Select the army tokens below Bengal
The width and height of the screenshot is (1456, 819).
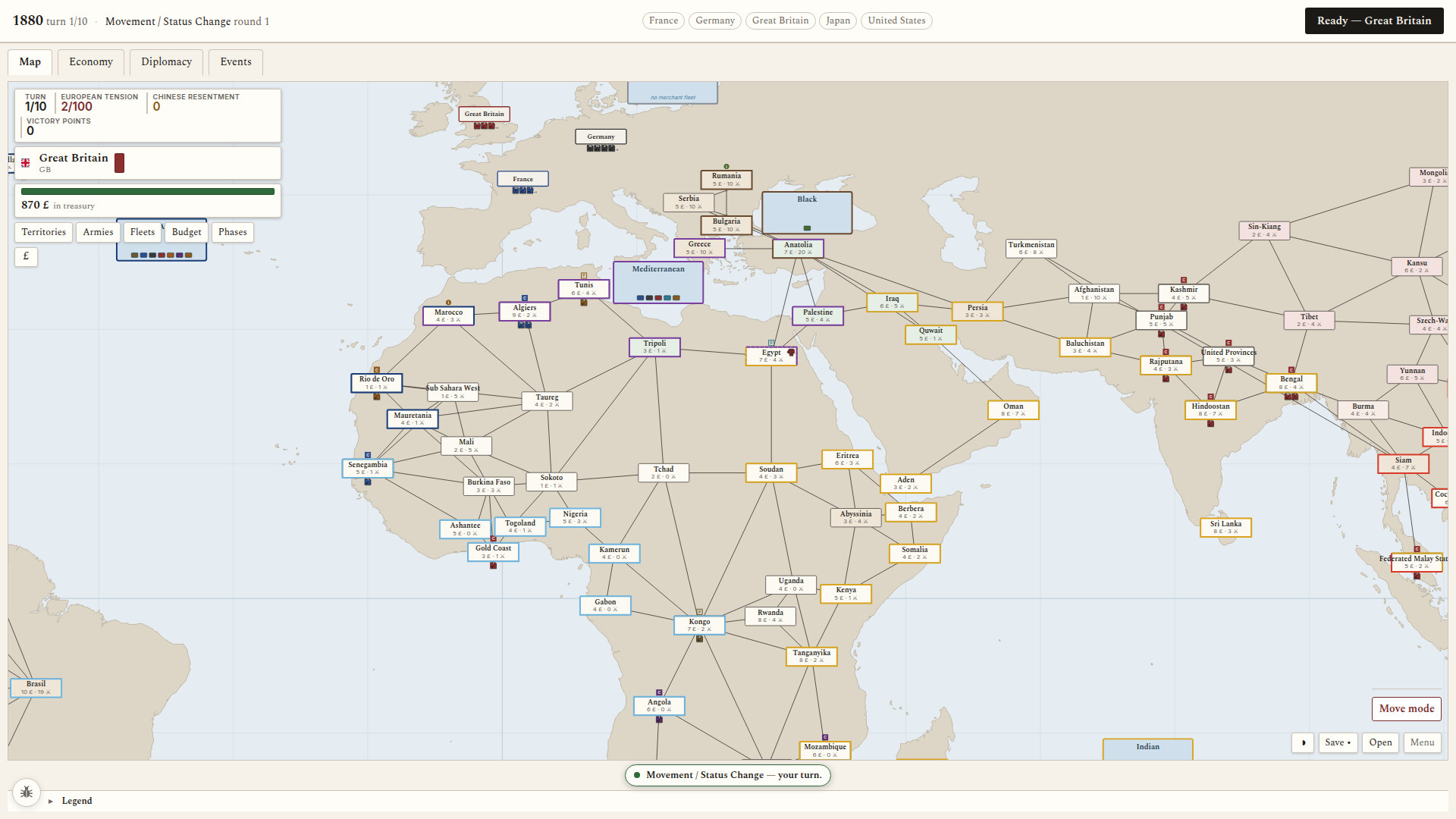pyautogui.click(x=1291, y=396)
